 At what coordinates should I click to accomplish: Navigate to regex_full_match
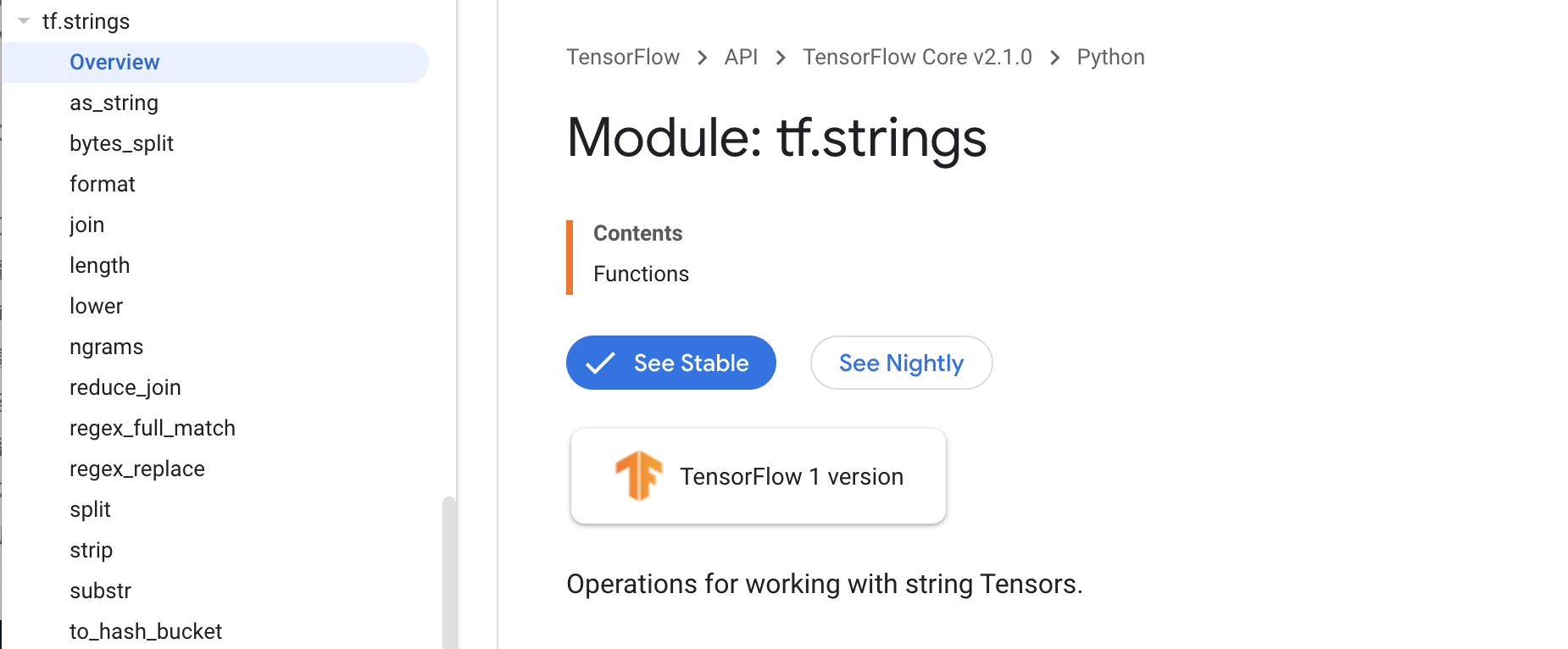153,428
